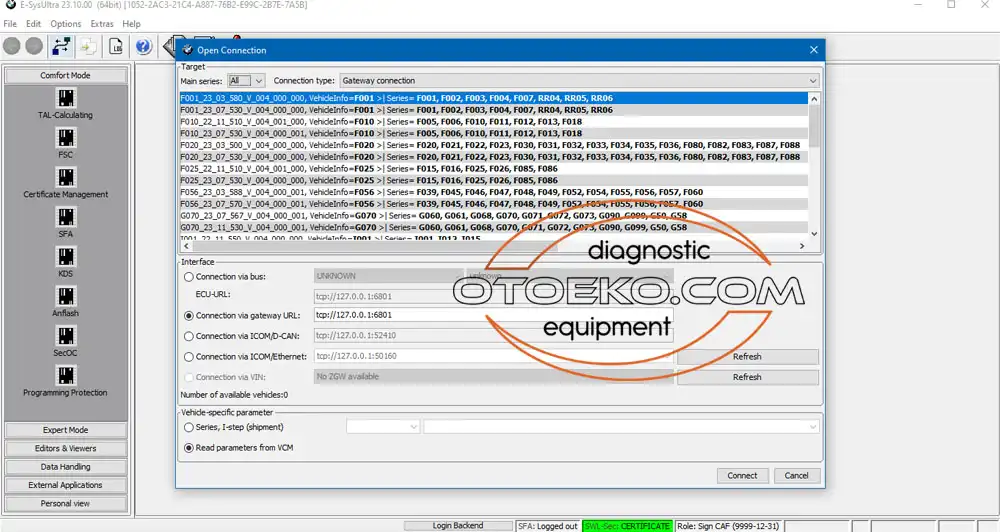
Task: Close the Open Connection dialog
Action: point(813,50)
